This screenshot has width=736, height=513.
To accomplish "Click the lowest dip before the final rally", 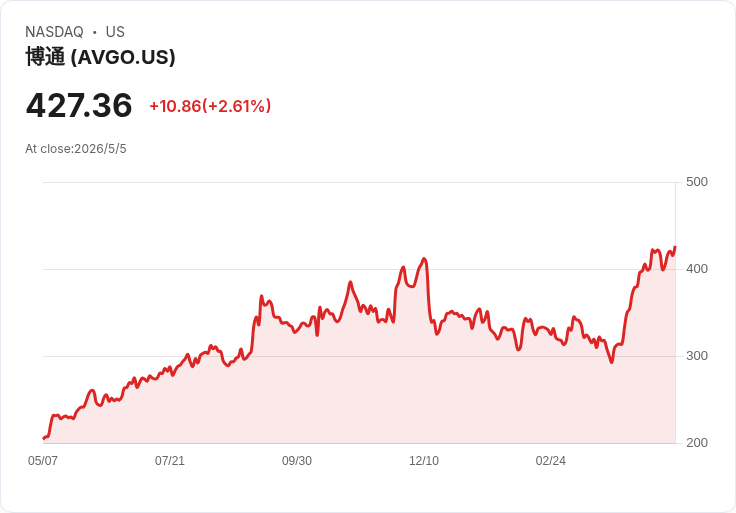I will (x=611, y=362).
